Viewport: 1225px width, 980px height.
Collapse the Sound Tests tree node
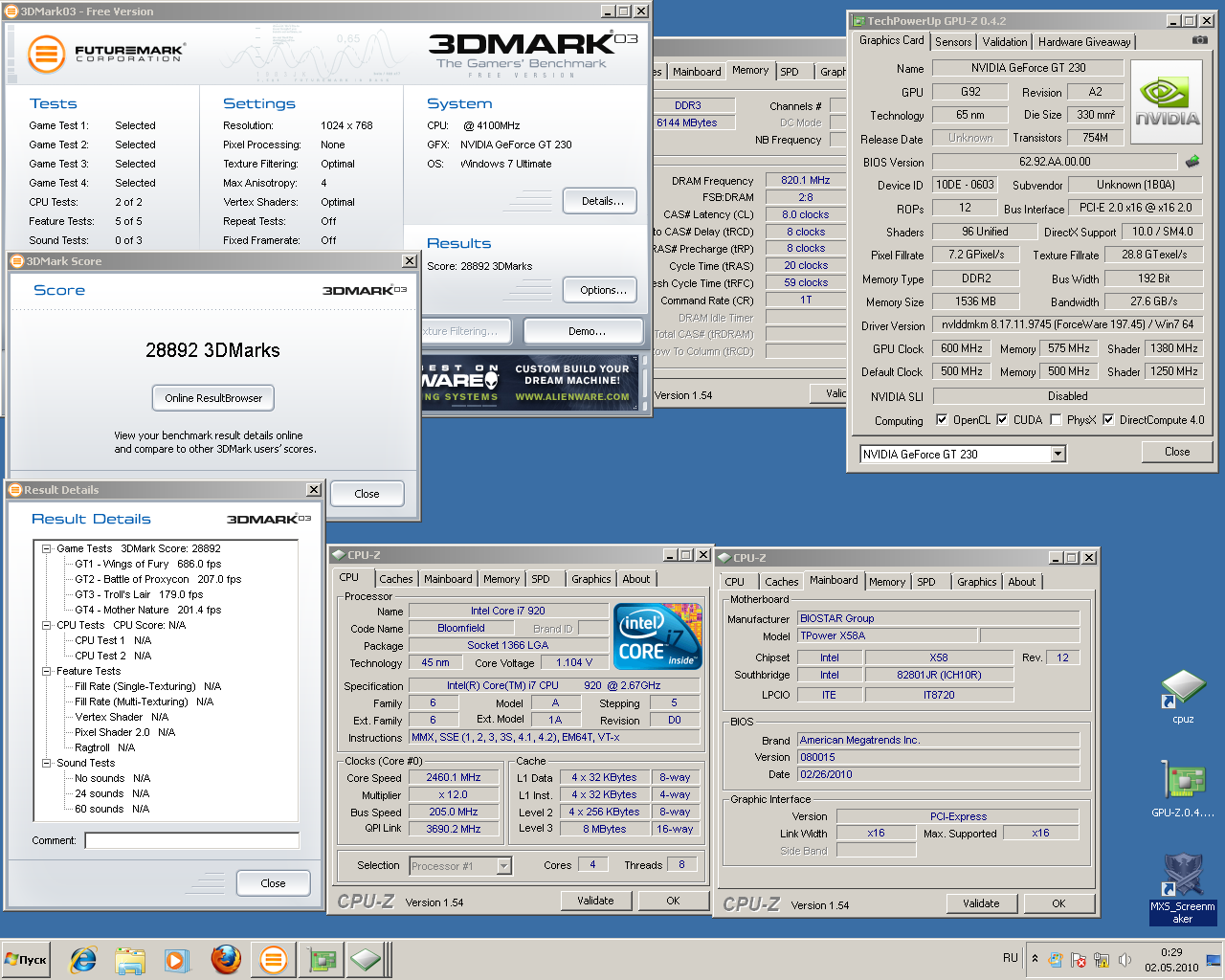46,763
